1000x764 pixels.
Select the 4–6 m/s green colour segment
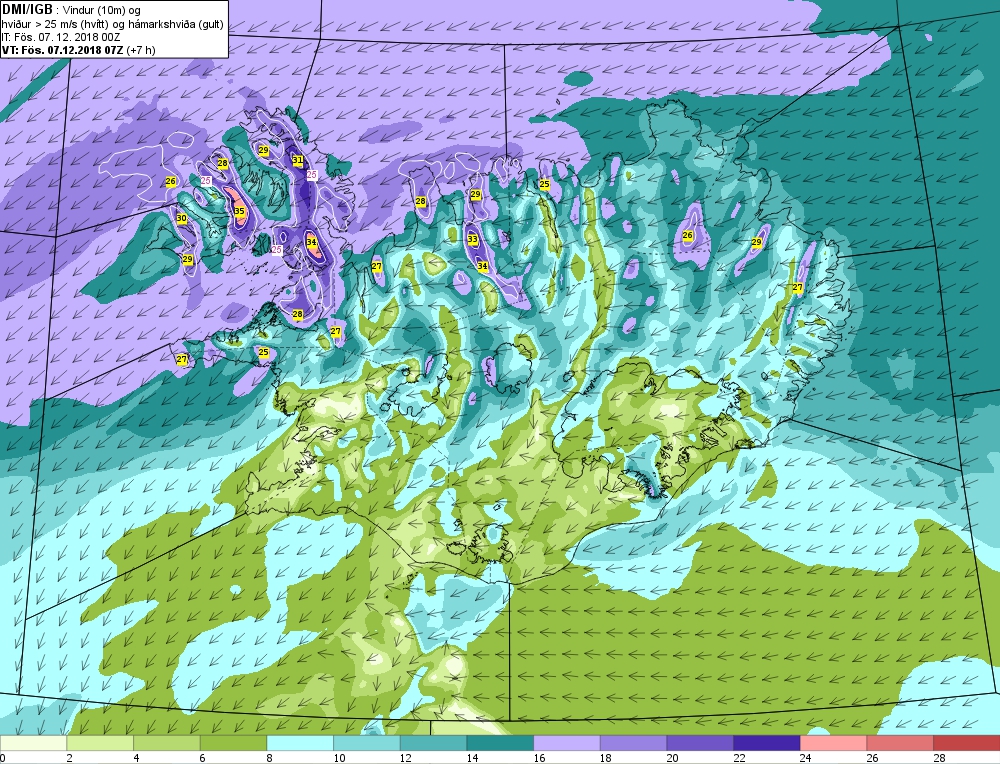166,743
